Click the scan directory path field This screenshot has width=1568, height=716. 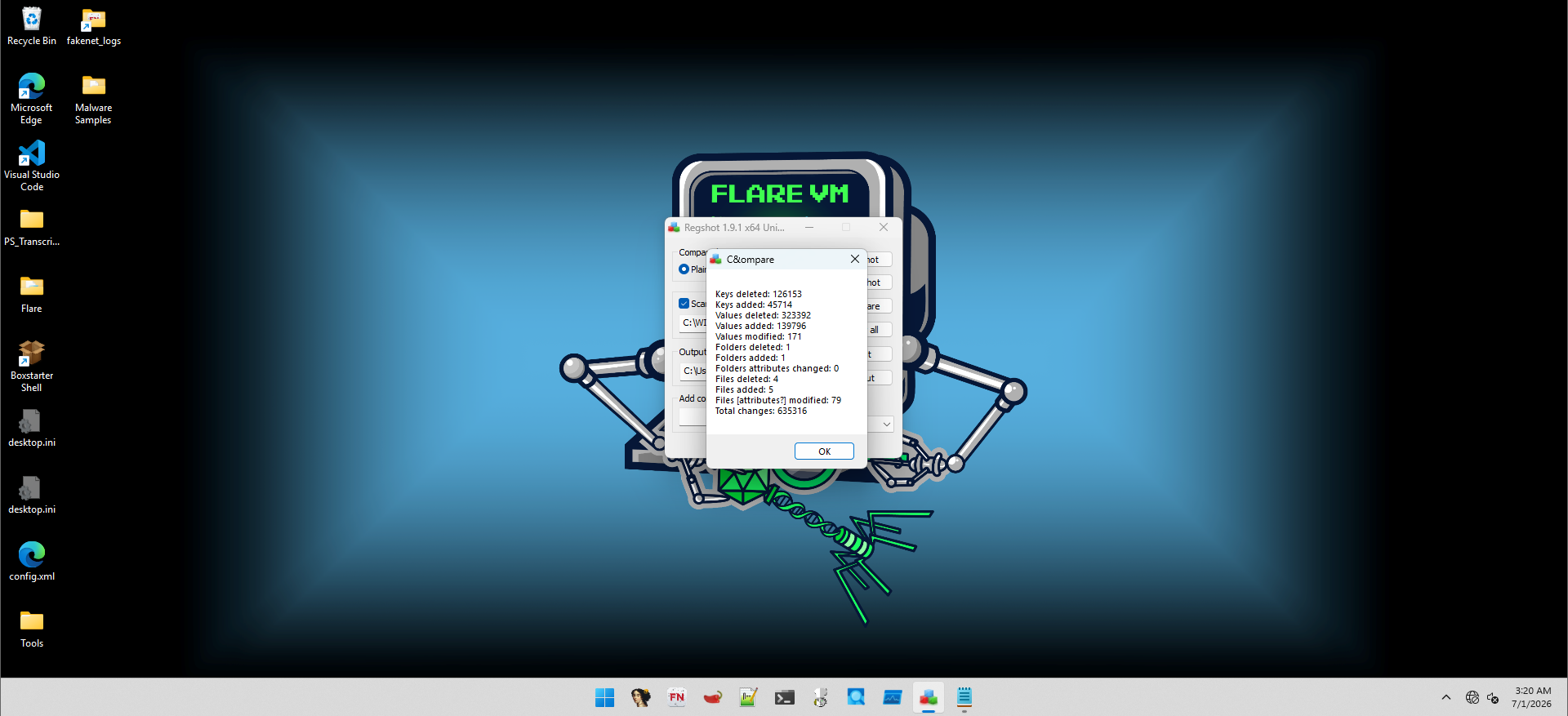click(x=693, y=322)
